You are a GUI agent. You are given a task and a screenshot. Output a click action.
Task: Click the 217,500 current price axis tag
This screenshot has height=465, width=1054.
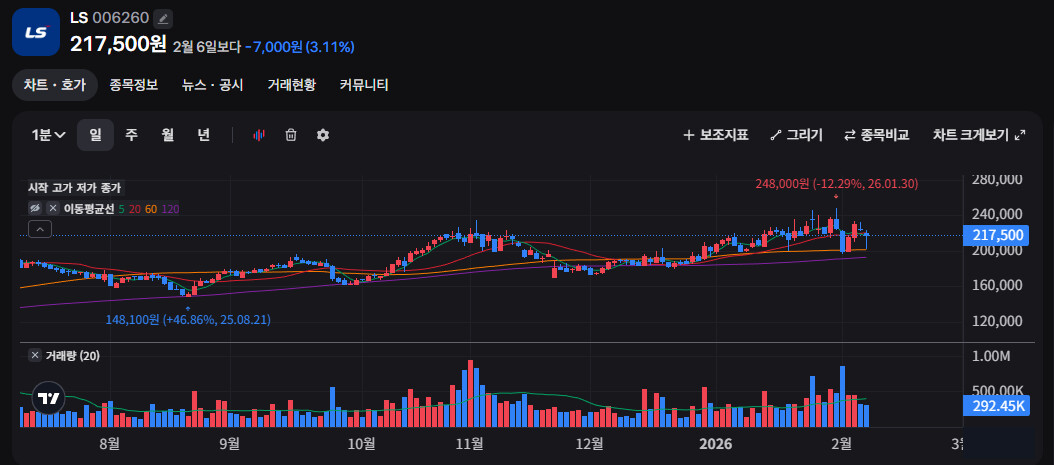tap(996, 235)
